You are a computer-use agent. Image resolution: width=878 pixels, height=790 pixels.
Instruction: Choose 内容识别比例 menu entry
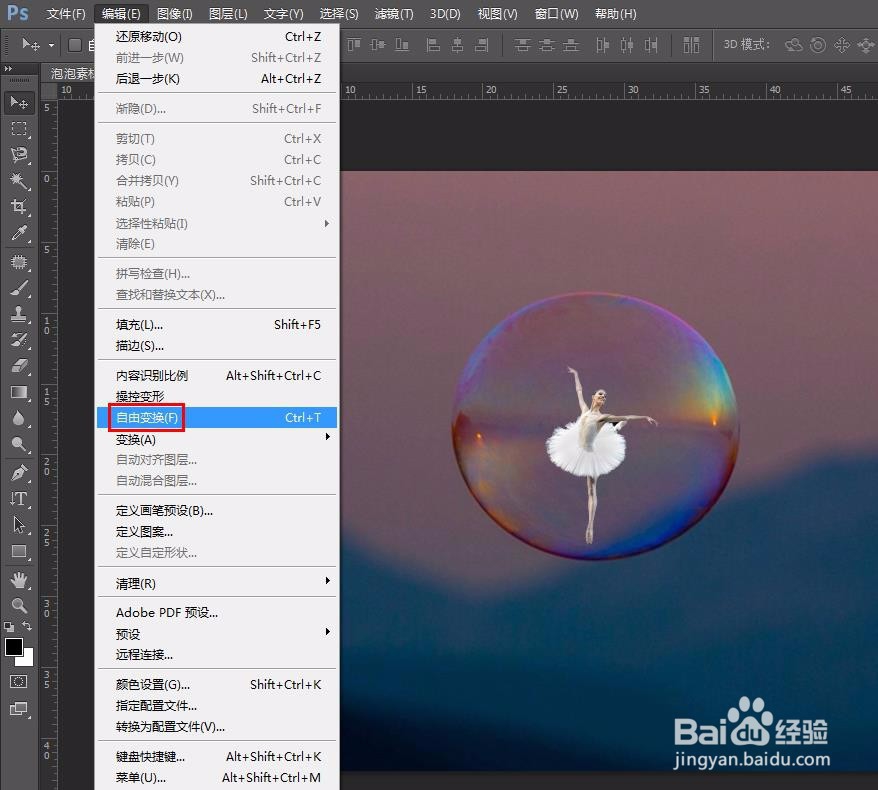(217, 376)
